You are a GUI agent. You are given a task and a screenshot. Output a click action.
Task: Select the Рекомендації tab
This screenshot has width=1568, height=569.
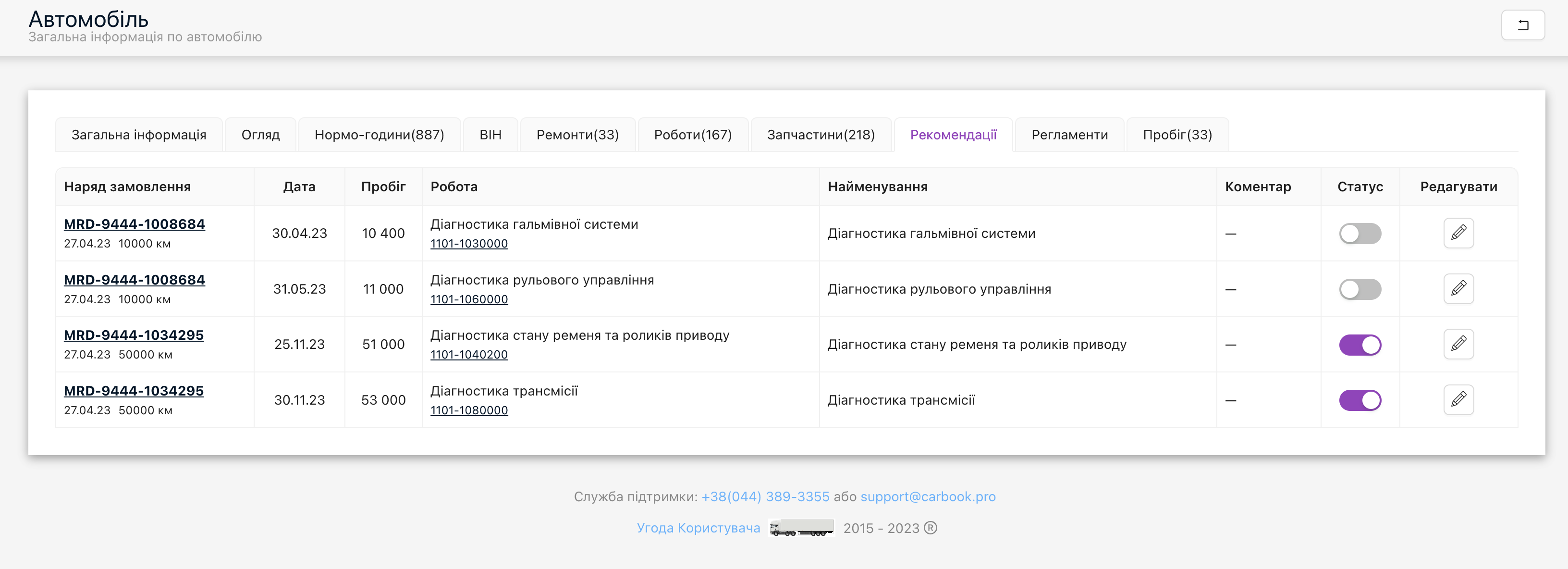[x=953, y=135]
